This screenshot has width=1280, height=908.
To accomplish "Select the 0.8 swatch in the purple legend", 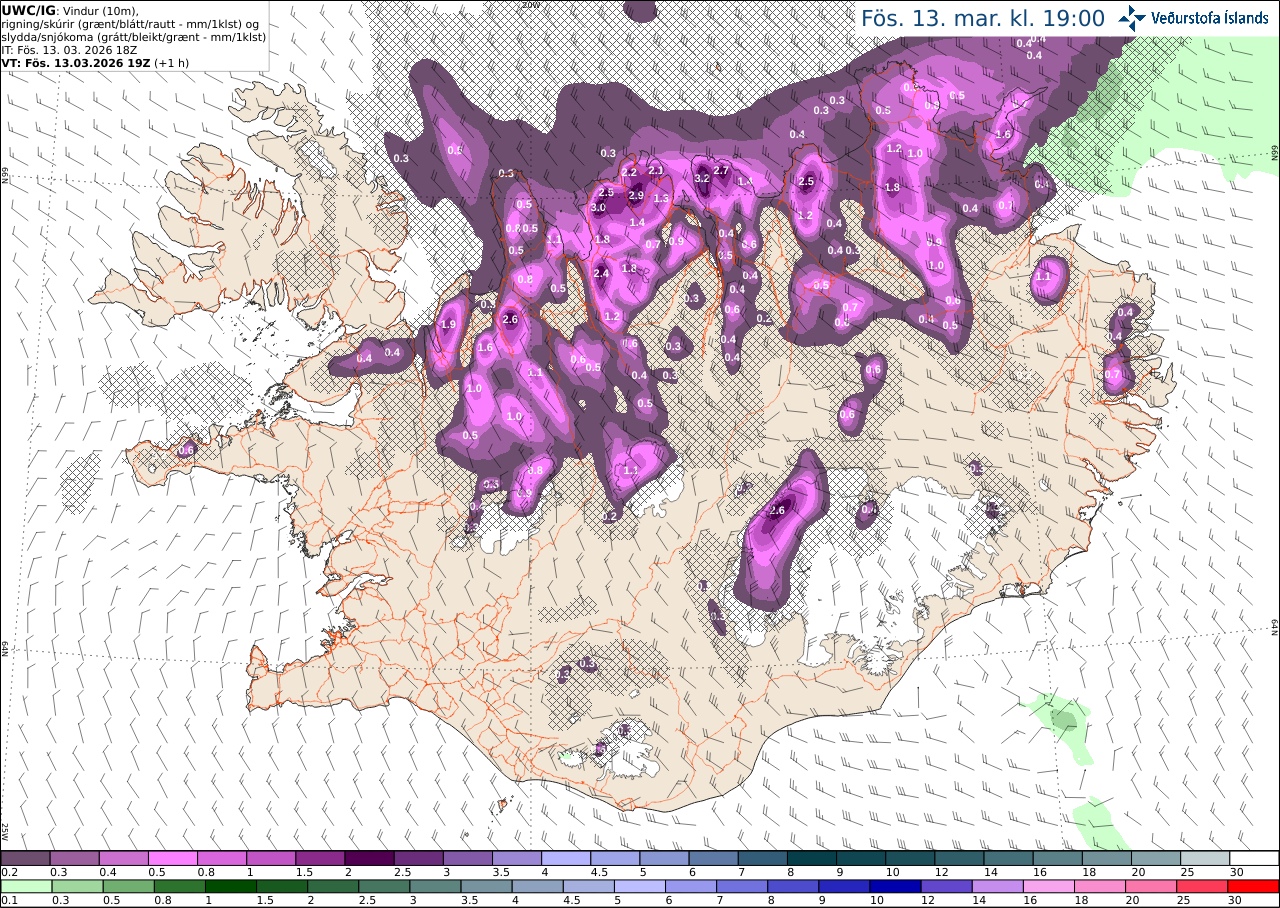I will point(222,858).
